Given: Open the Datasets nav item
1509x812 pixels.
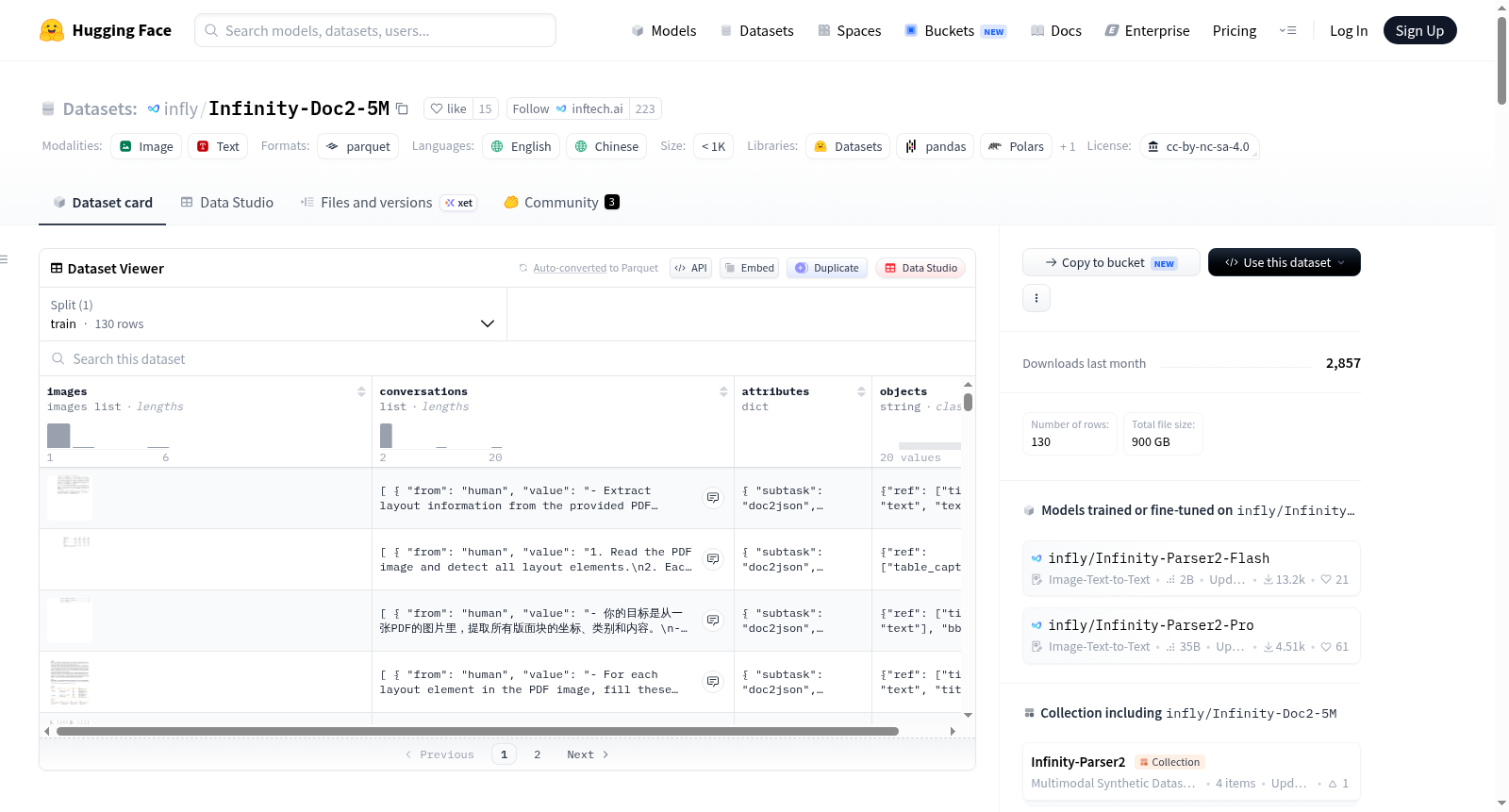Looking at the screenshot, I should 757,30.
